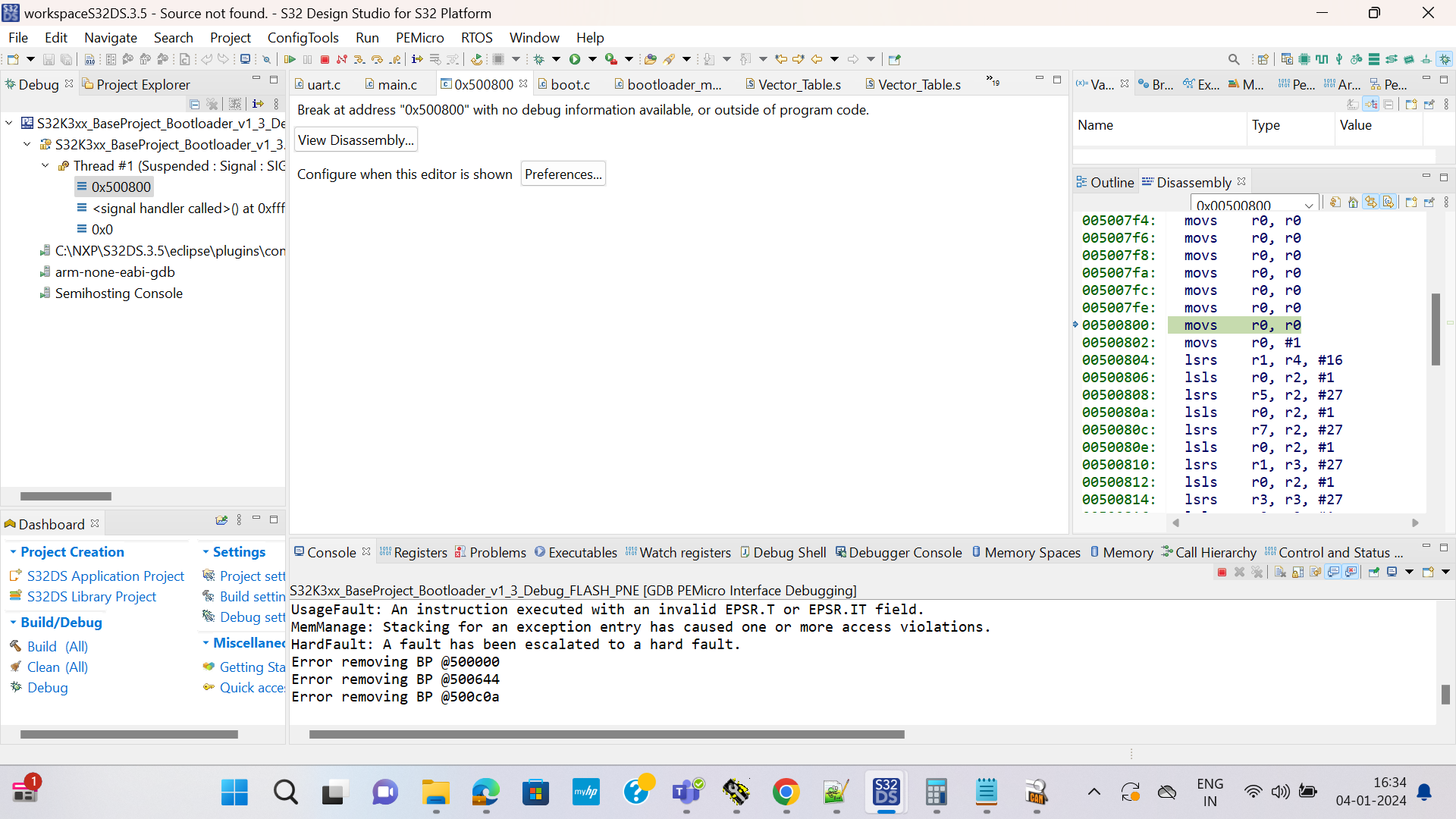Screen dimensions: 1456x819
Task: Open the PEMicro menu
Action: 419,37
